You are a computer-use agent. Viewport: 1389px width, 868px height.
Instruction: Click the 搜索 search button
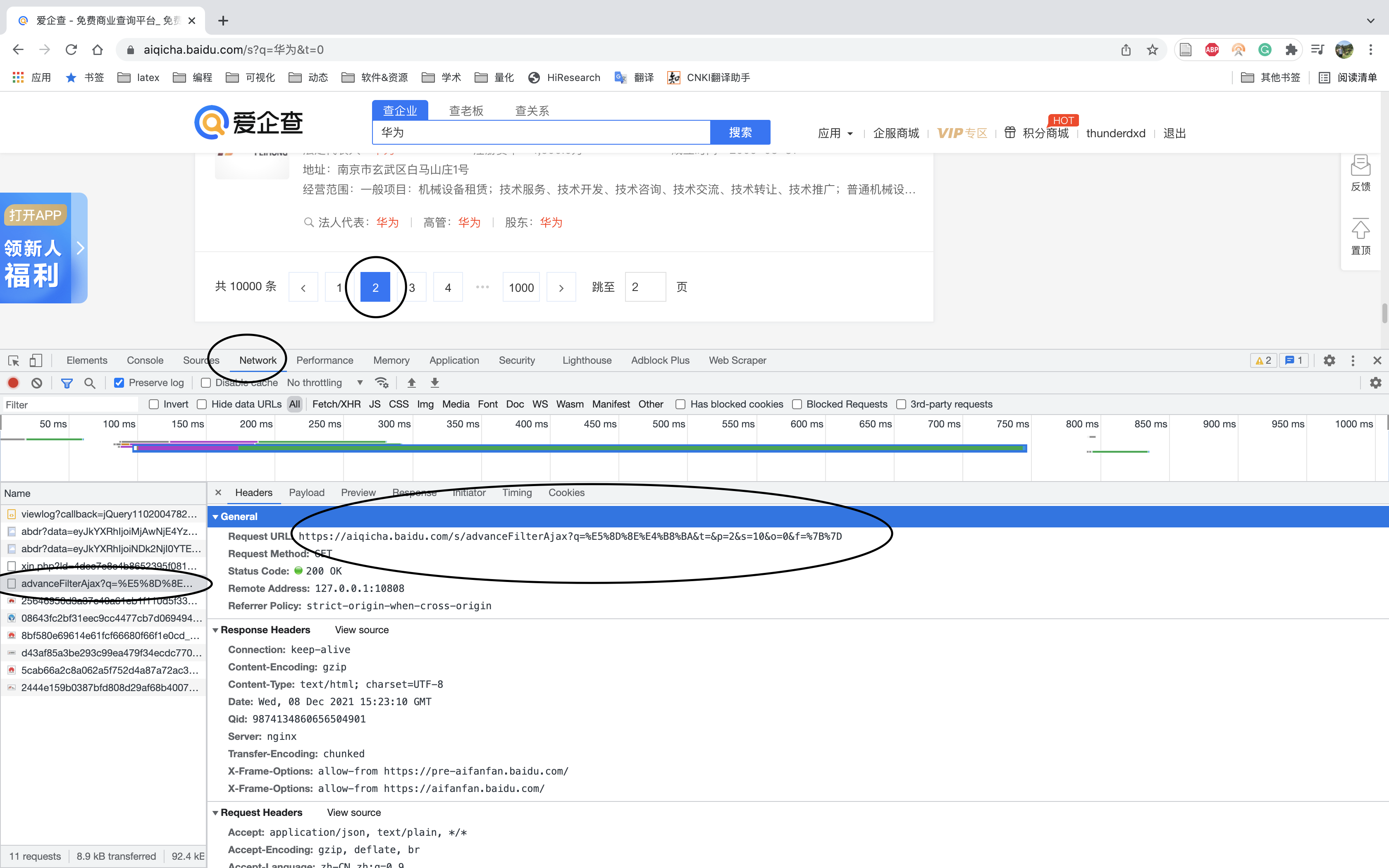click(740, 132)
